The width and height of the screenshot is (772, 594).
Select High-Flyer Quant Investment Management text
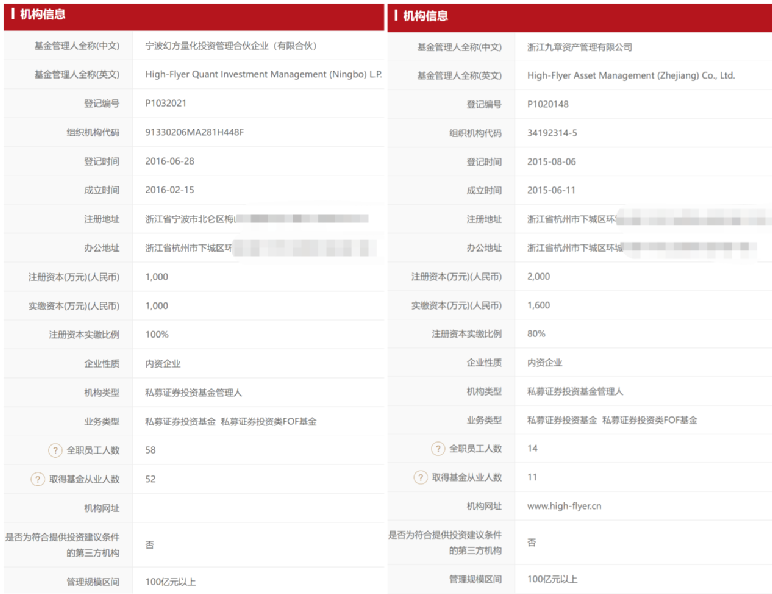[236, 74]
